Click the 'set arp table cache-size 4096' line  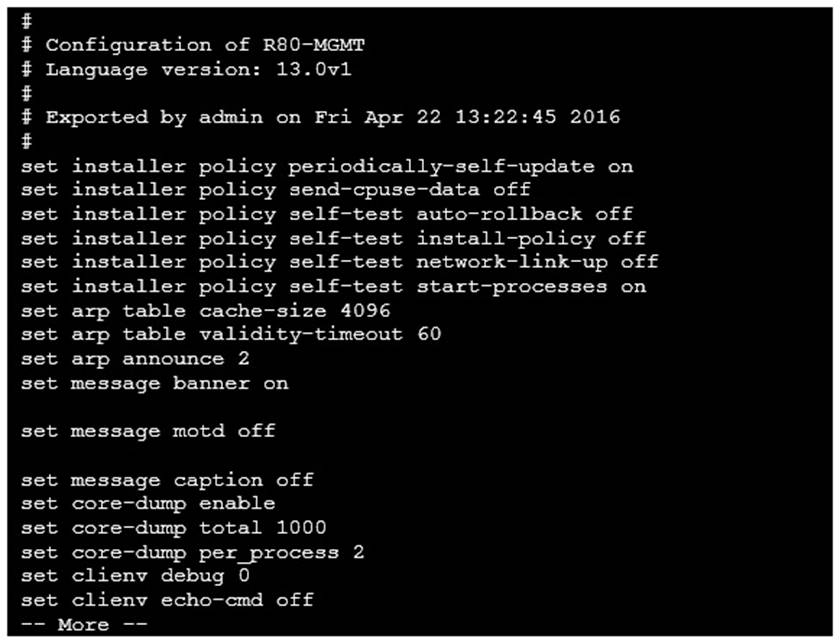coord(205,310)
